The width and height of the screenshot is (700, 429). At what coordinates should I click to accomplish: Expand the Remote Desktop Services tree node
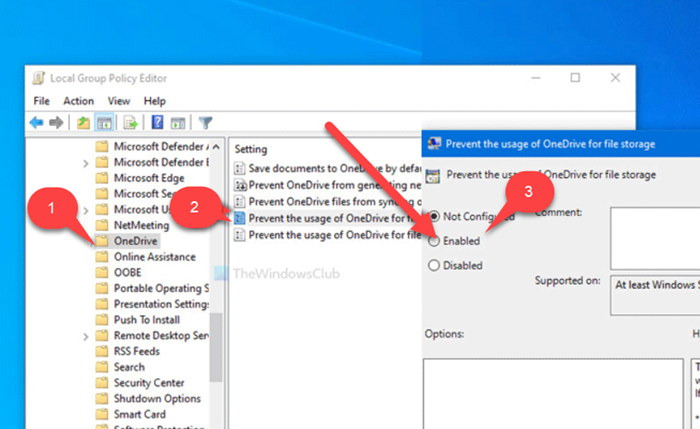pyautogui.click(x=86, y=337)
